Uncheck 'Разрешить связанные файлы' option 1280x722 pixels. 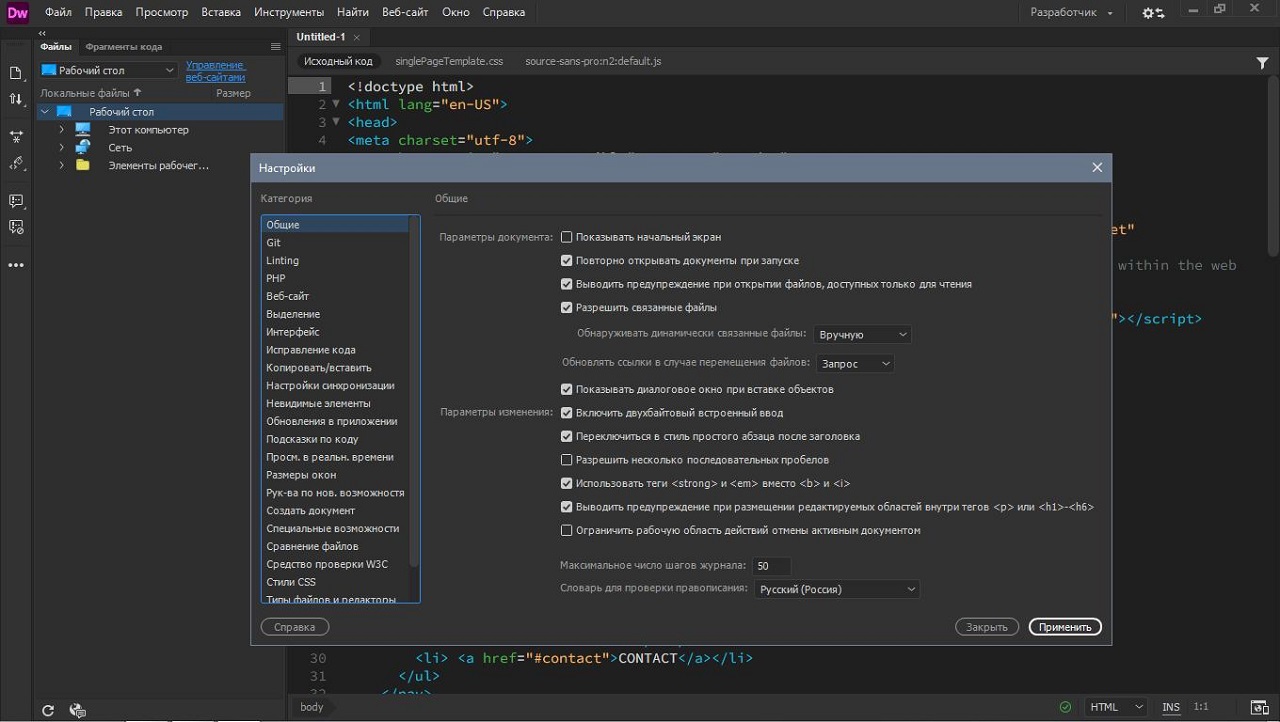pyautogui.click(x=567, y=308)
